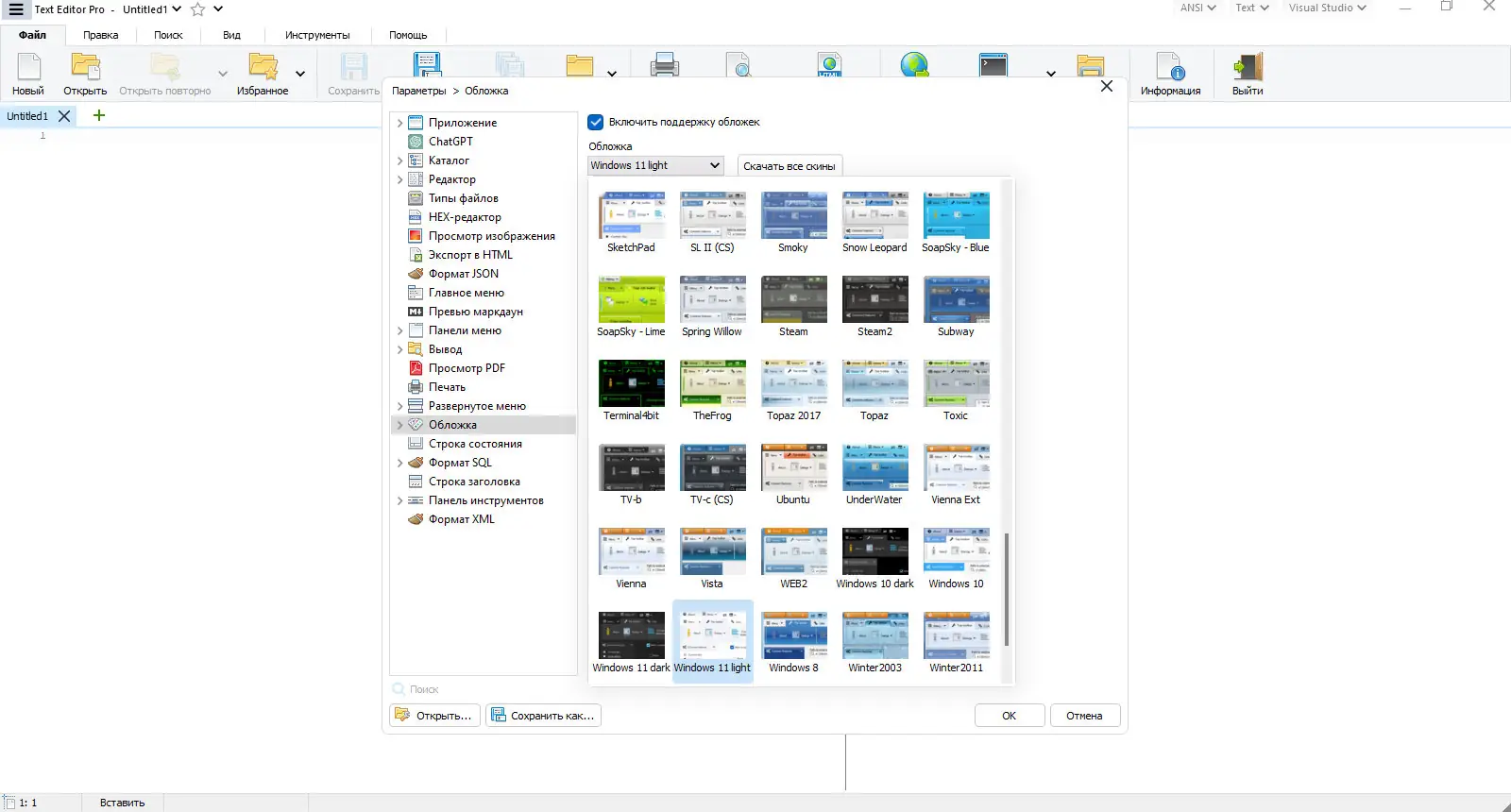
Task: Choose the Snow Leopard skin thumbnail
Action: (874, 222)
